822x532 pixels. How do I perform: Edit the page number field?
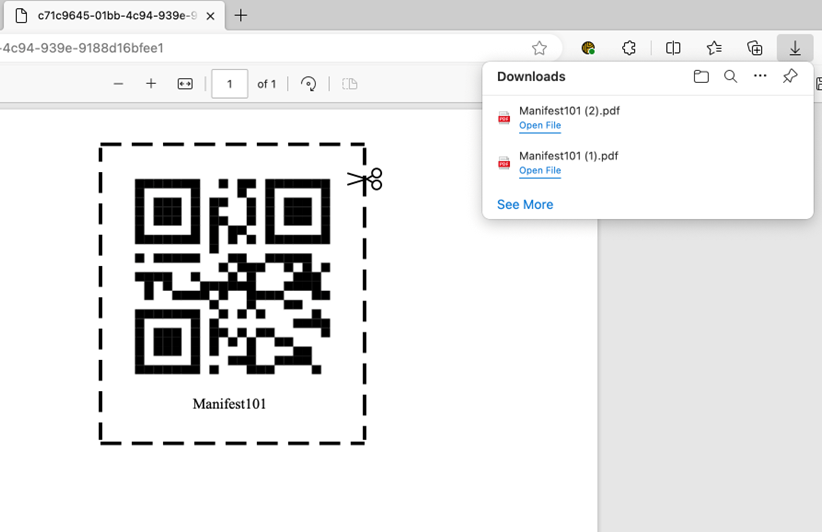pyautogui.click(x=230, y=84)
